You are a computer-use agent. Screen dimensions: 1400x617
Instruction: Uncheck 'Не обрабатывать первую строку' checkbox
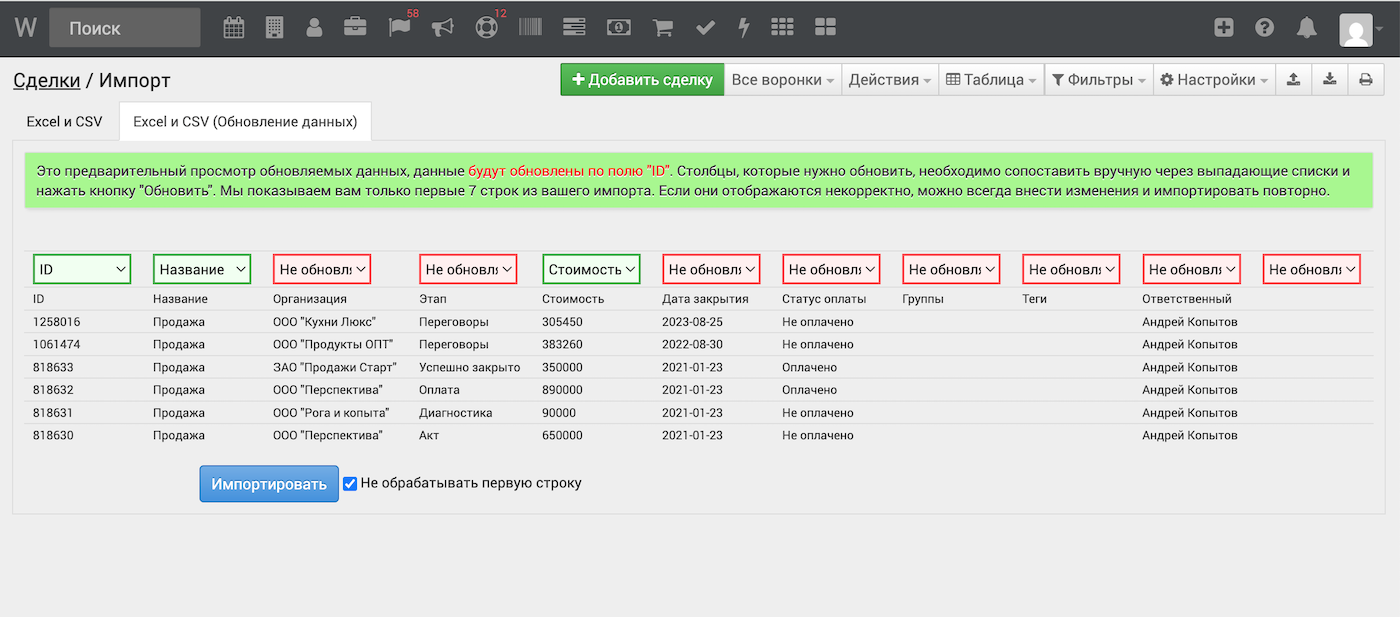coord(350,483)
